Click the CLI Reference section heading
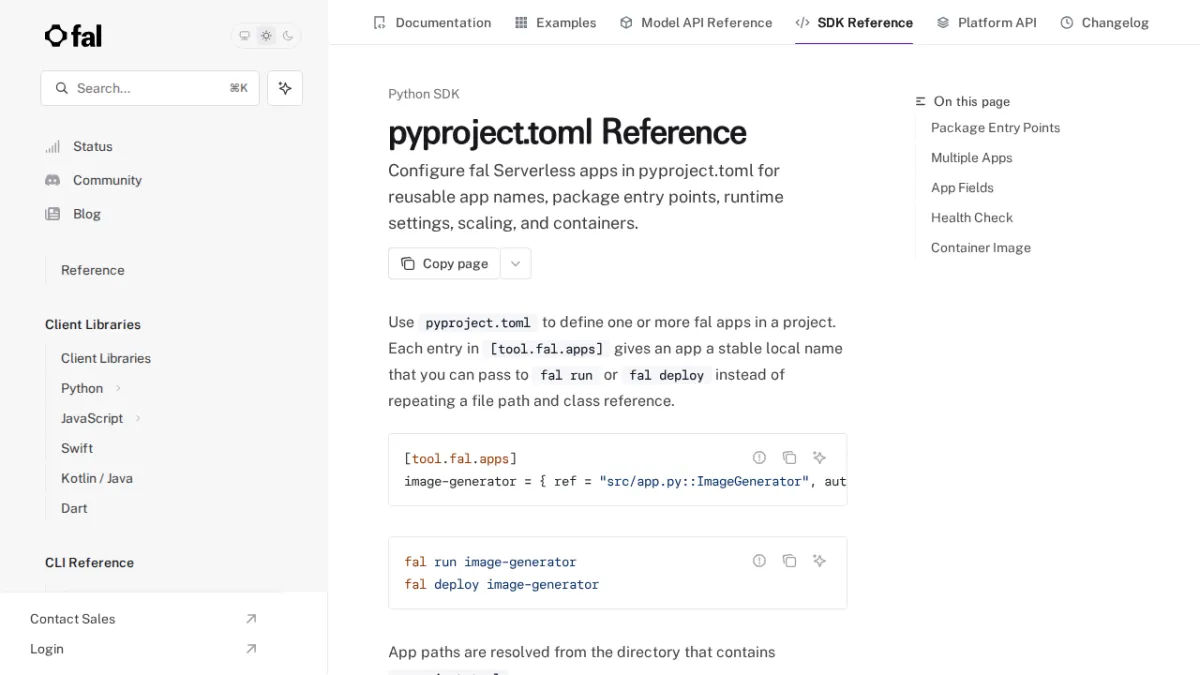Image resolution: width=1200 pixels, height=675 pixels. pos(89,562)
